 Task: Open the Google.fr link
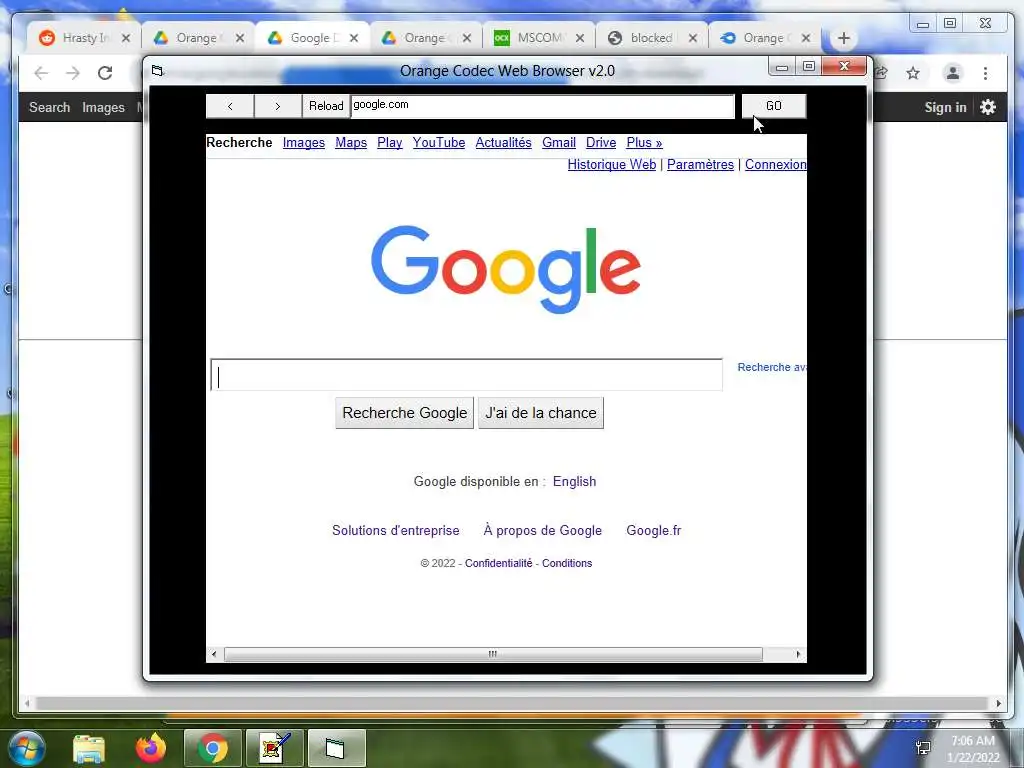654,530
